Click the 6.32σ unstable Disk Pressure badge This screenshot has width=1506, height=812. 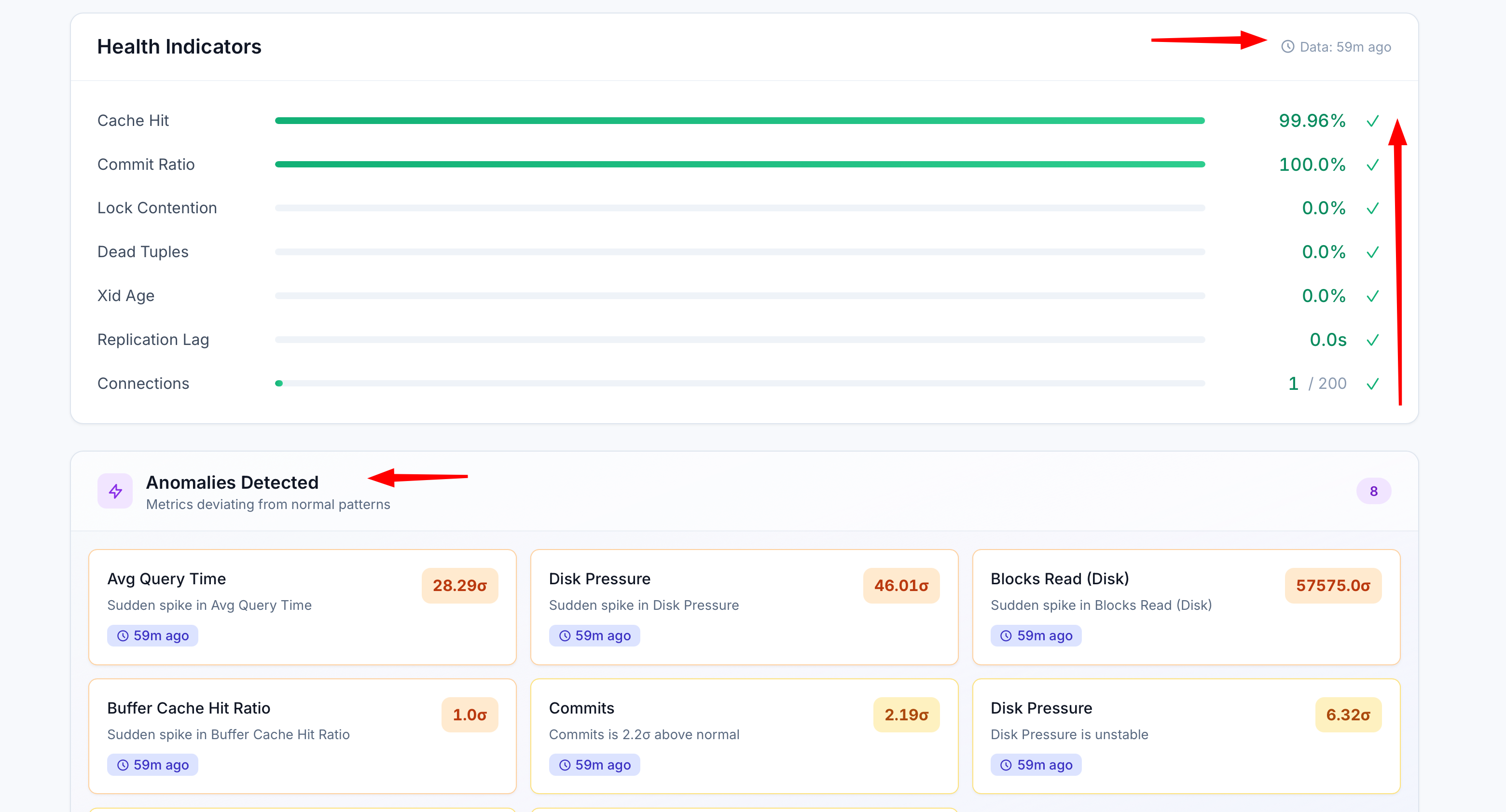tap(1348, 715)
